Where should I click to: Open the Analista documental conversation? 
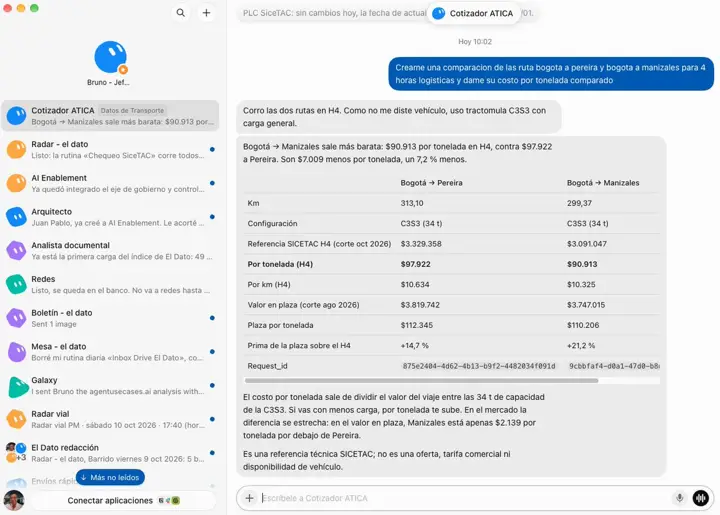pos(110,251)
